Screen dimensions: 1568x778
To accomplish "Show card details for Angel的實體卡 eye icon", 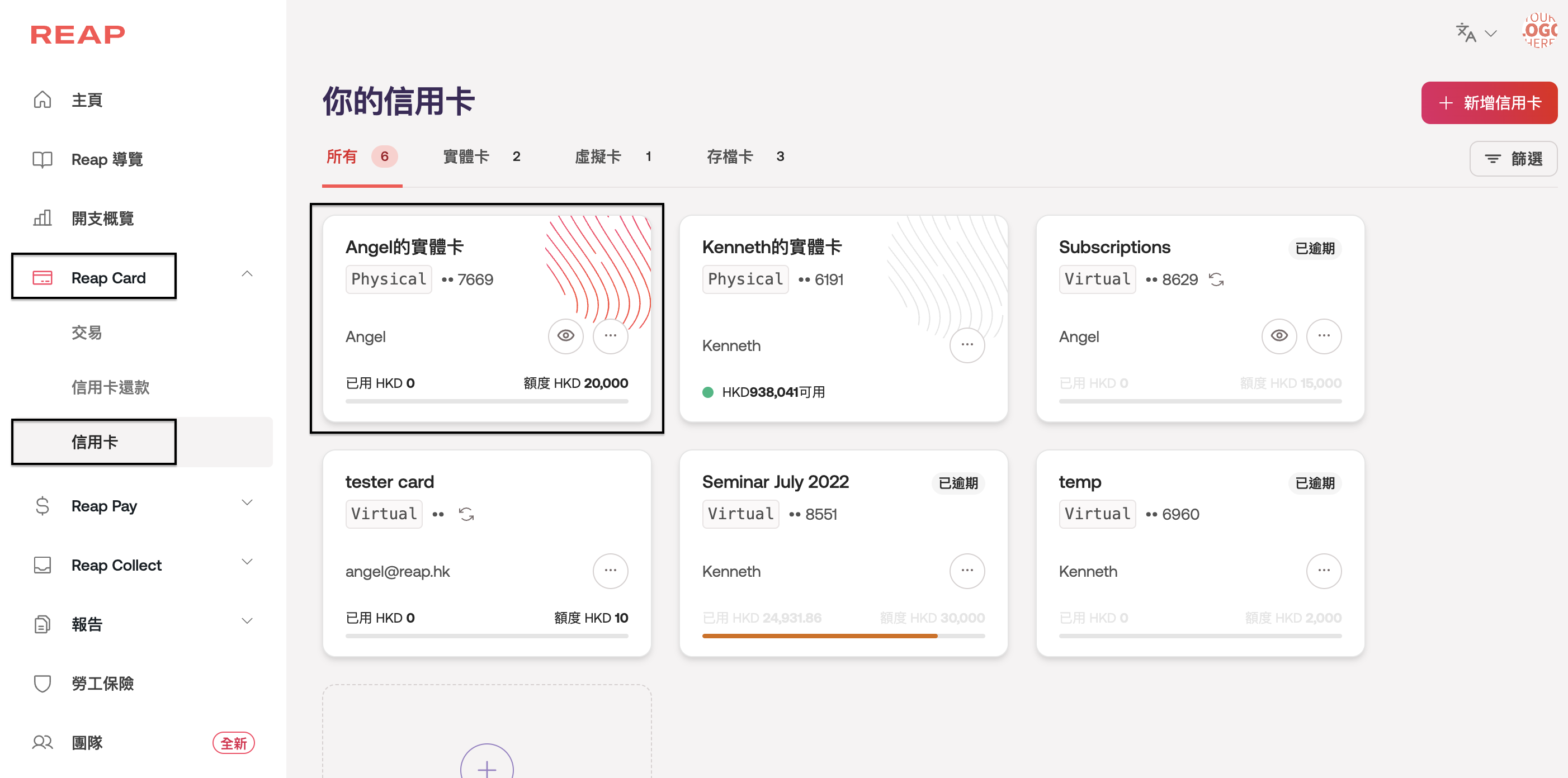I will click(565, 336).
